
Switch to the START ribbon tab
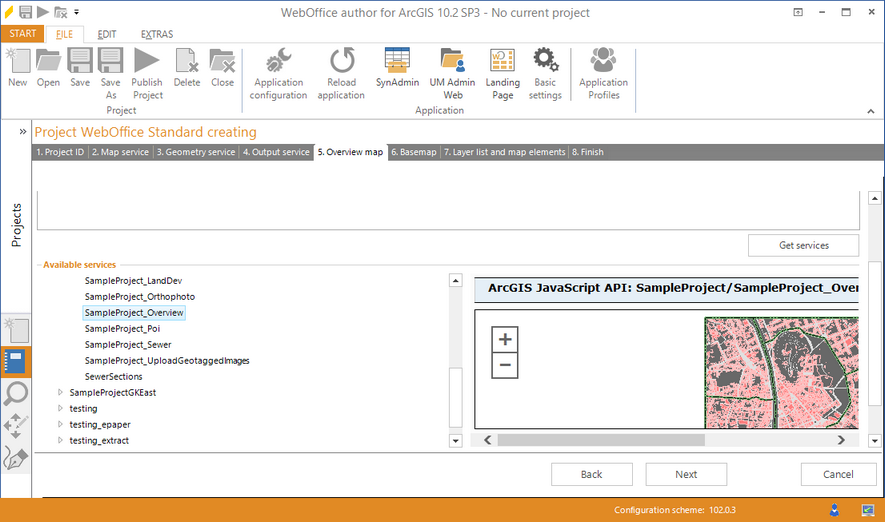(x=23, y=34)
